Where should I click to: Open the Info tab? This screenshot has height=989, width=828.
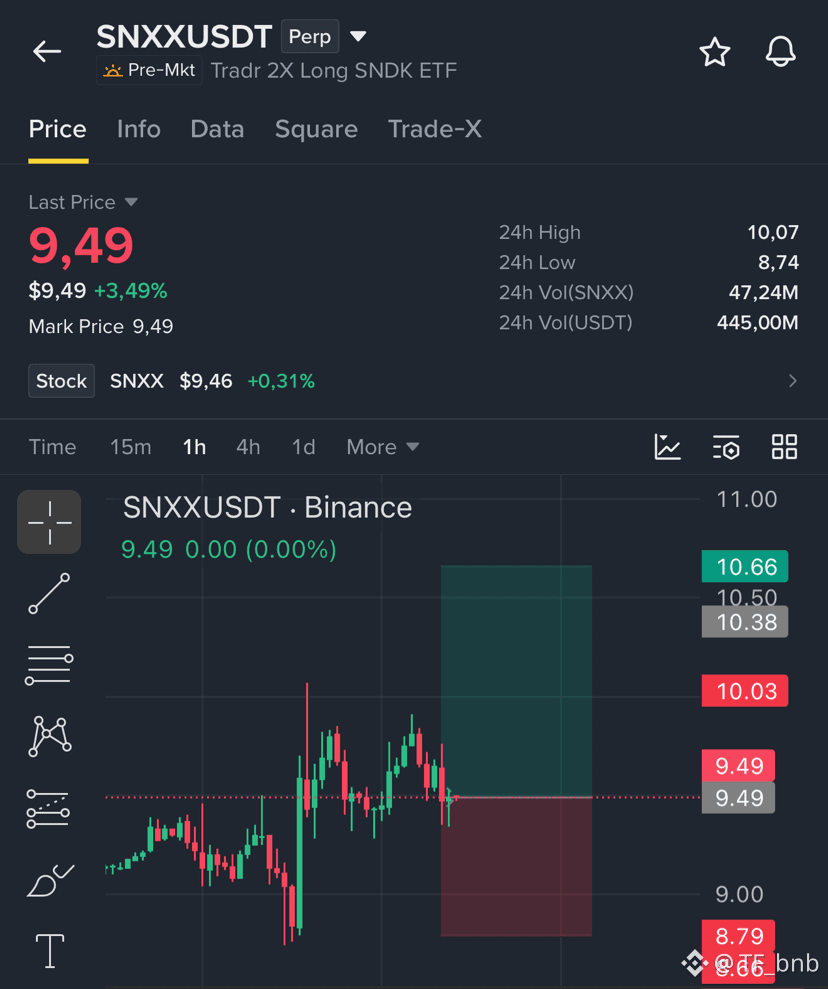(x=139, y=129)
